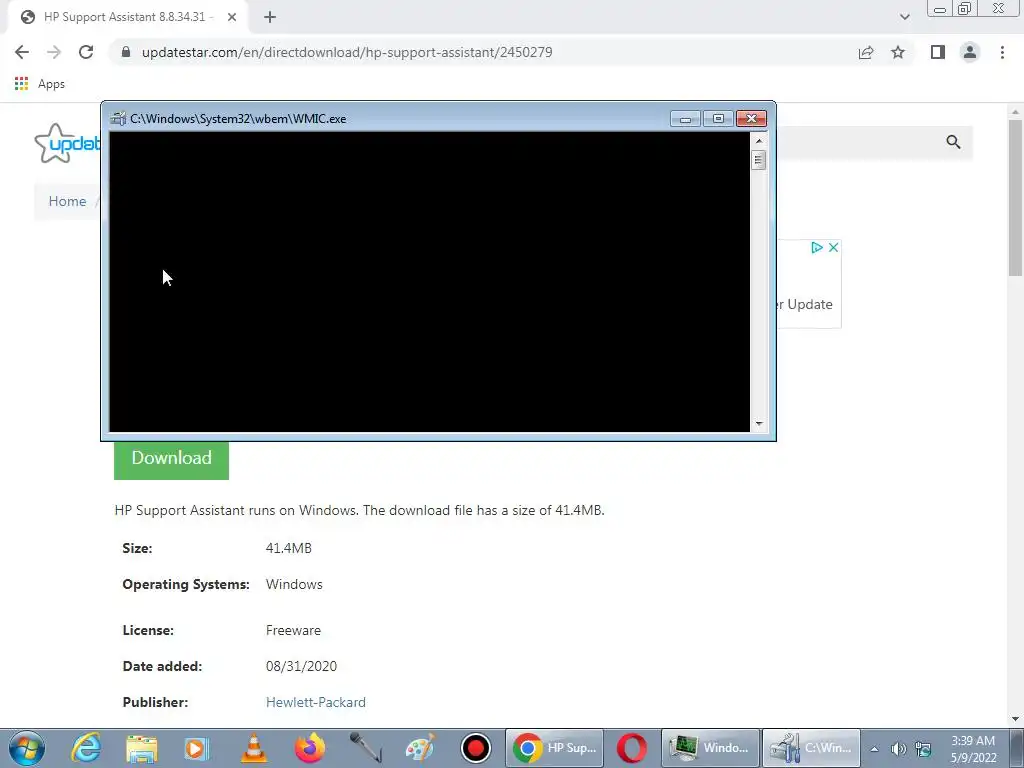The width and height of the screenshot is (1024, 768).
Task: Click the share page icon in address bar
Action: [866, 52]
